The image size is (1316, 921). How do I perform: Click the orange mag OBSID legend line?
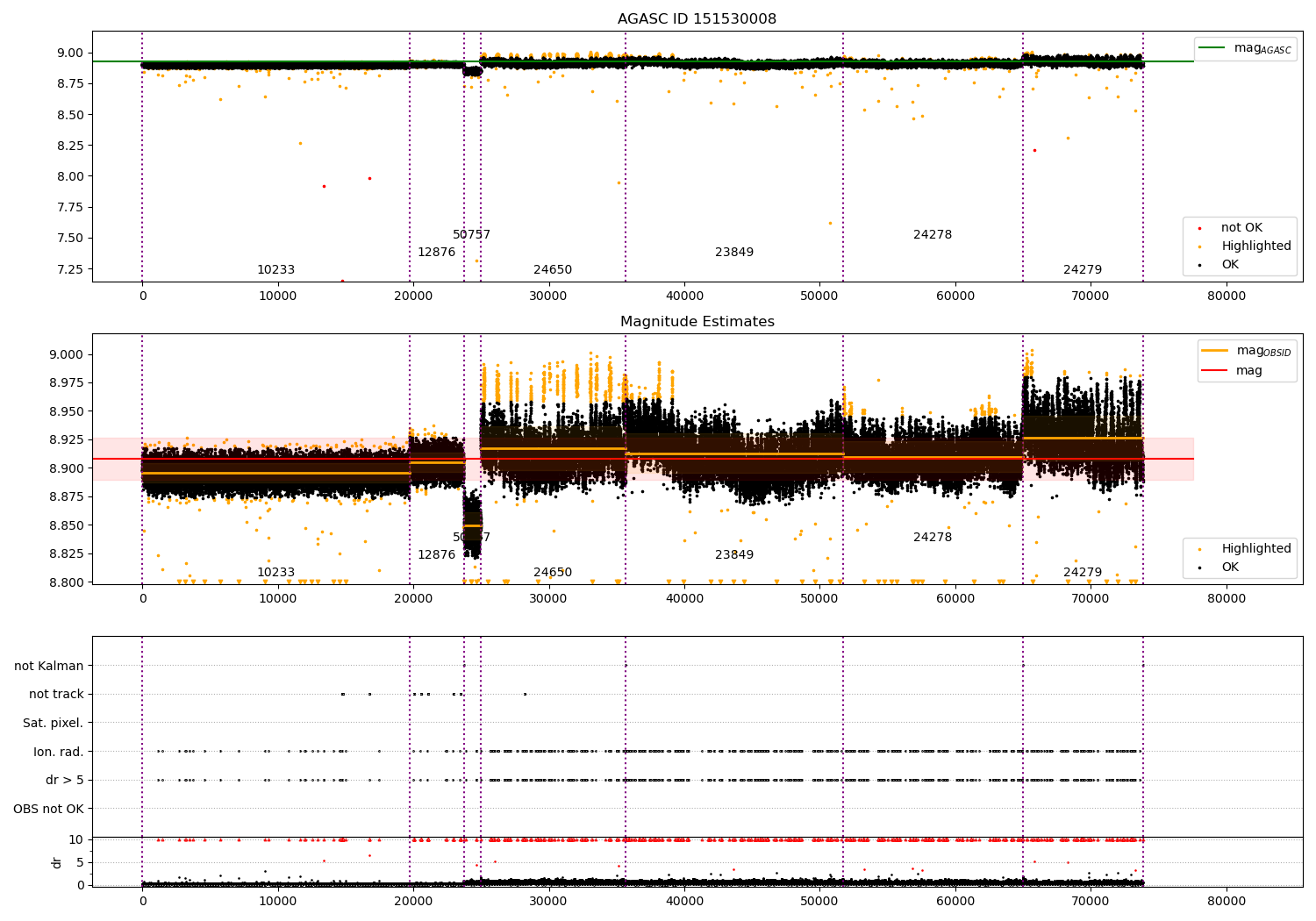tap(1215, 351)
